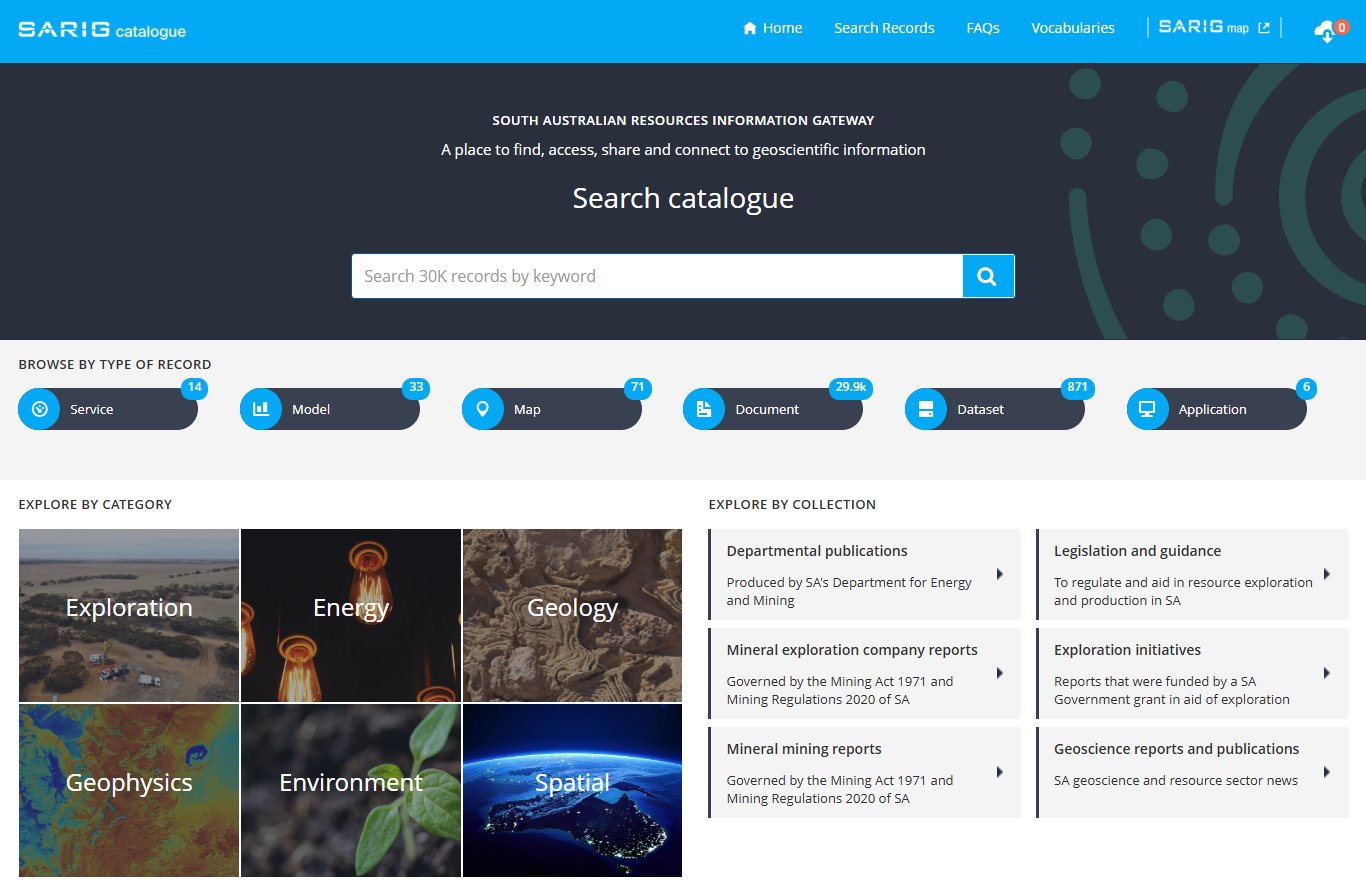Expand Mineral mining reports arrow
The width and height of the screenshot is (1366, 883).
[x=1000, y=772]
